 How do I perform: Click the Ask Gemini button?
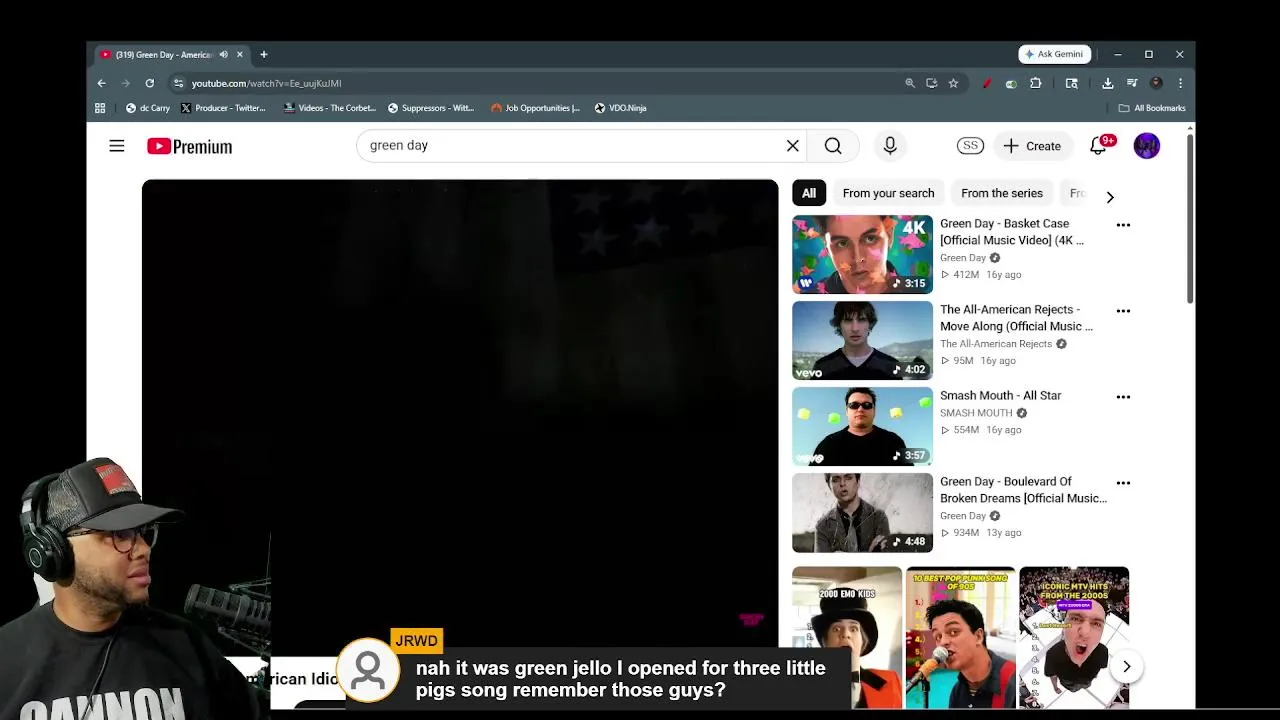(1054, 54)
